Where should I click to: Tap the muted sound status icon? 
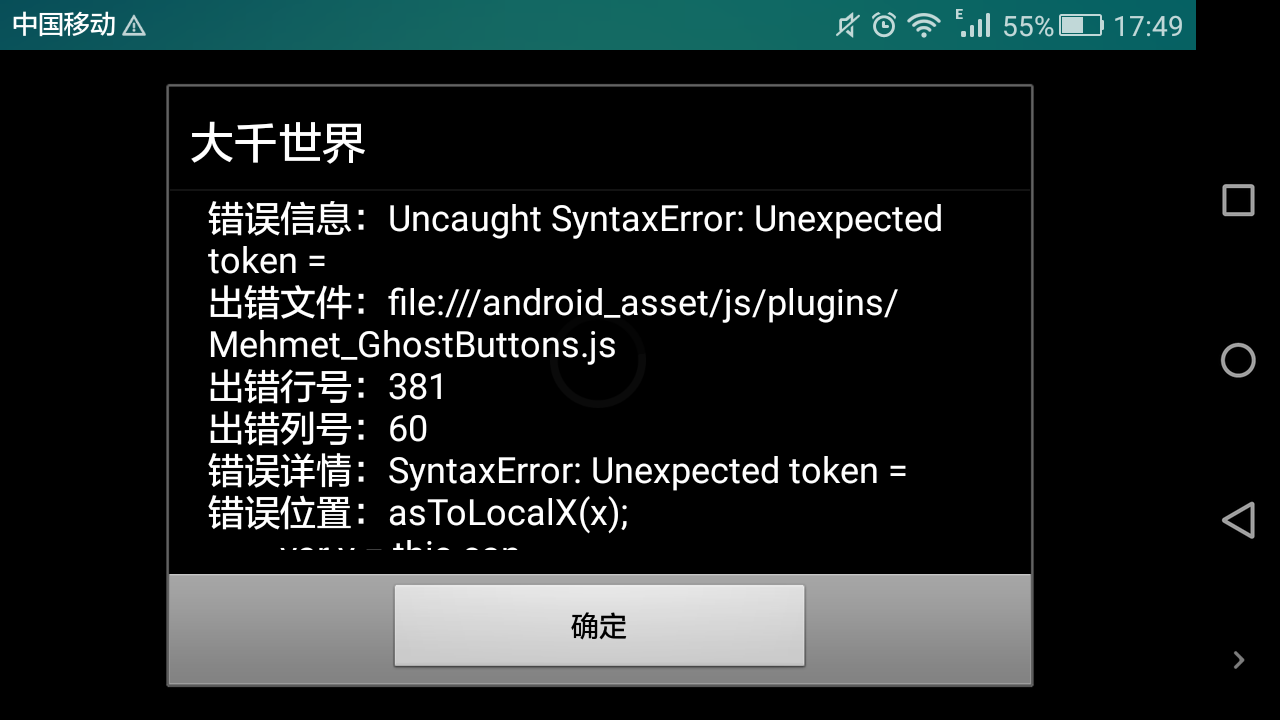pyautogui.click(x=847, y=25)
